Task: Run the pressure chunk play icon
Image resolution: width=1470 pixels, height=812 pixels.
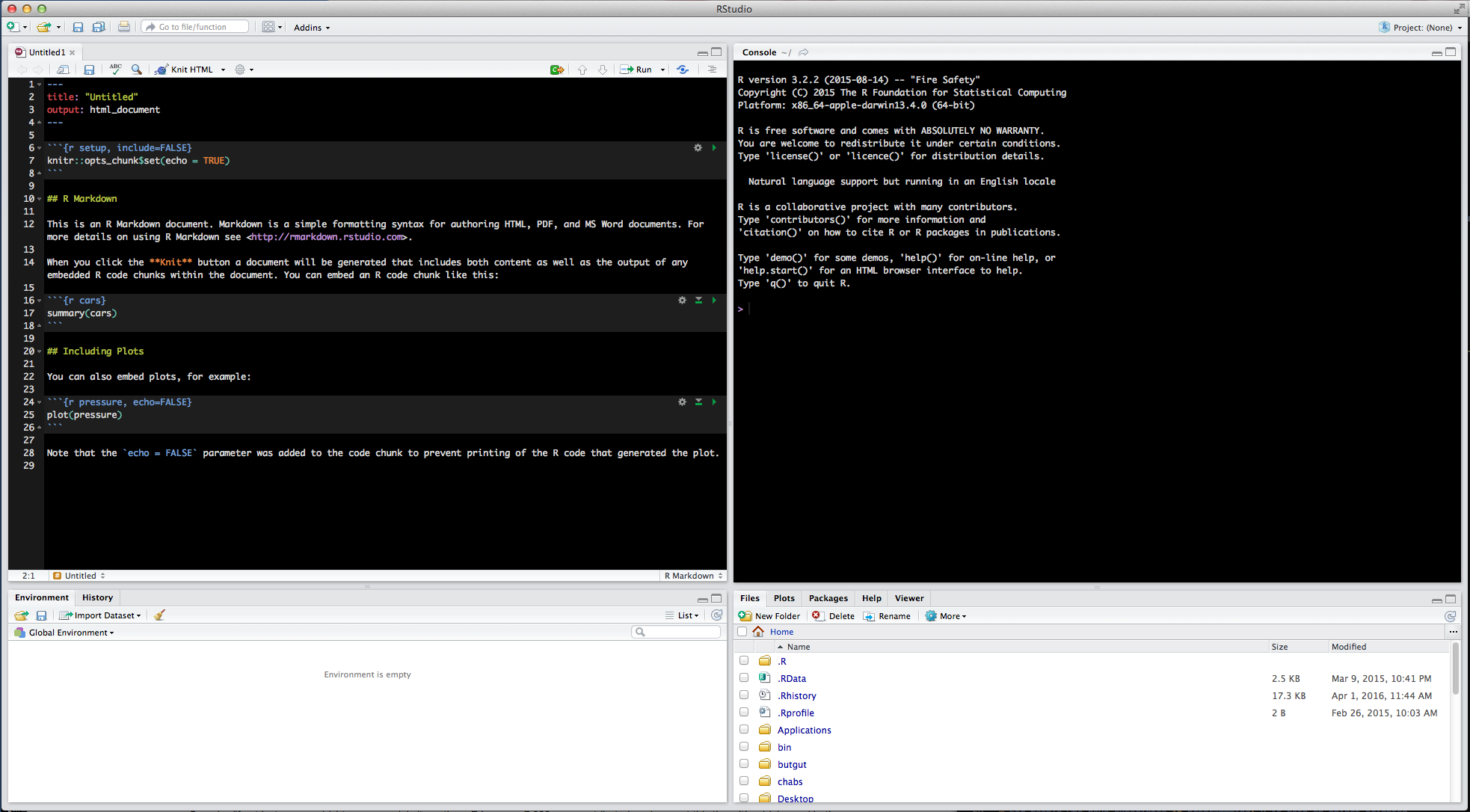Action: [x=714, y=402]
